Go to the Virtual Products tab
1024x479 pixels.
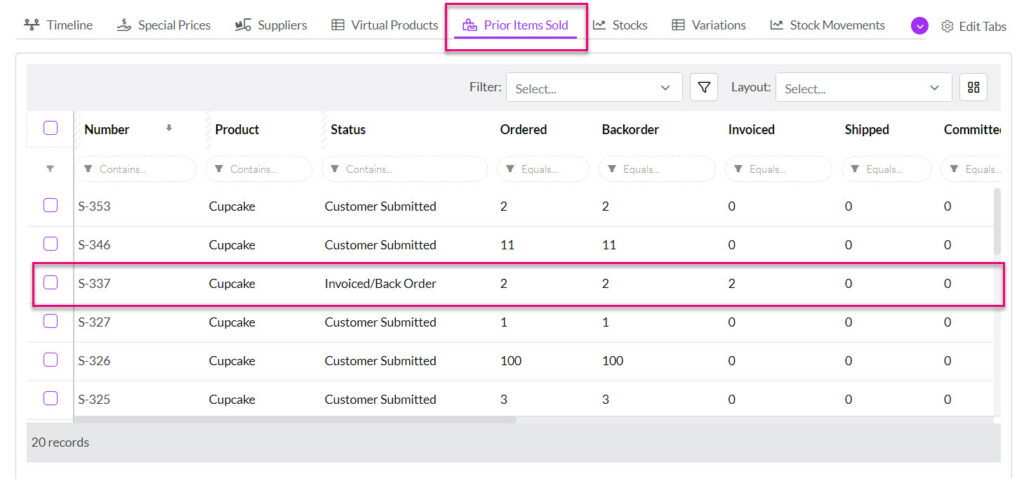(x=384, y=25)
